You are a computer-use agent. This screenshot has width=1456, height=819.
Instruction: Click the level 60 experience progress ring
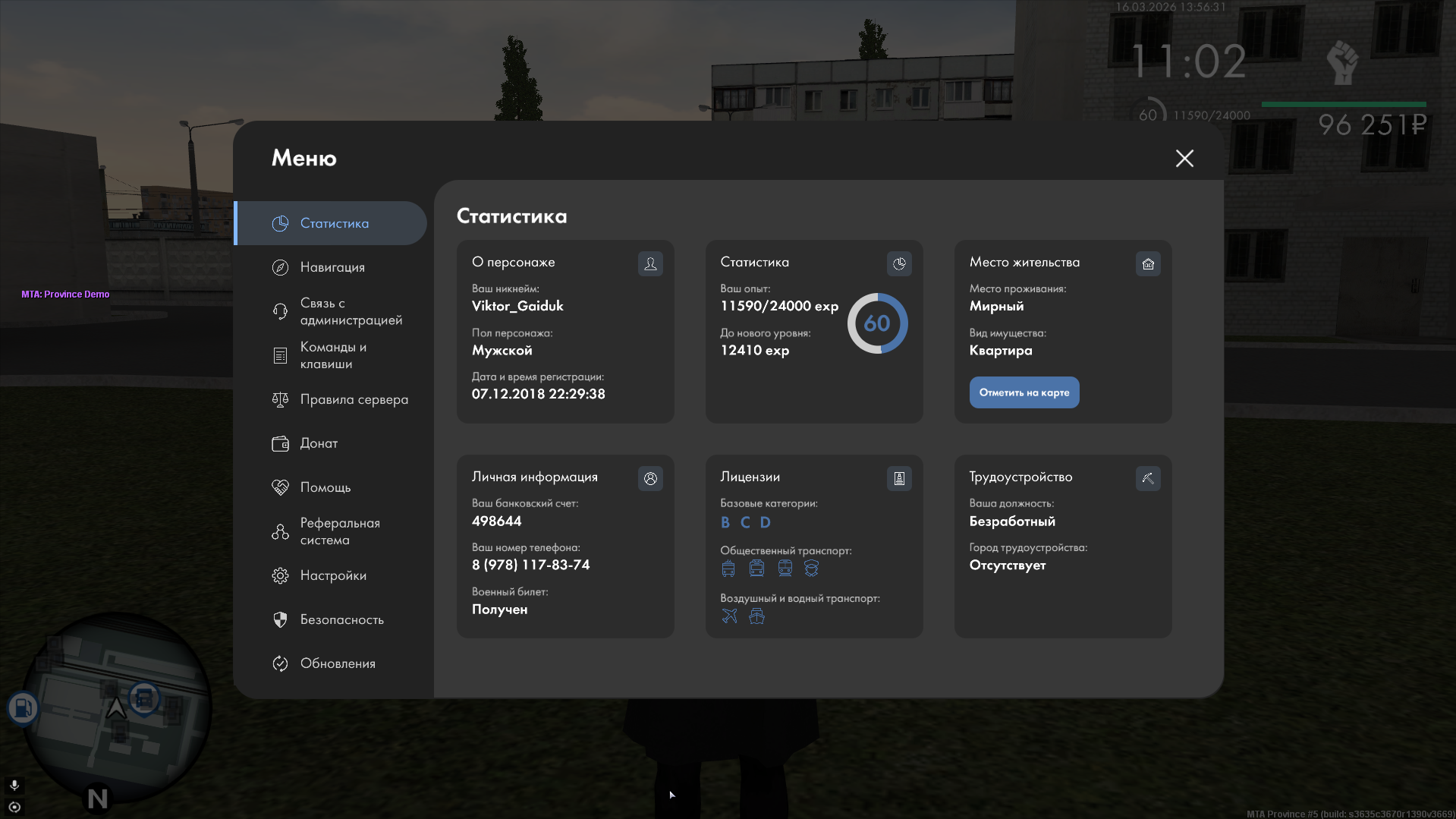tap(877, 323)
